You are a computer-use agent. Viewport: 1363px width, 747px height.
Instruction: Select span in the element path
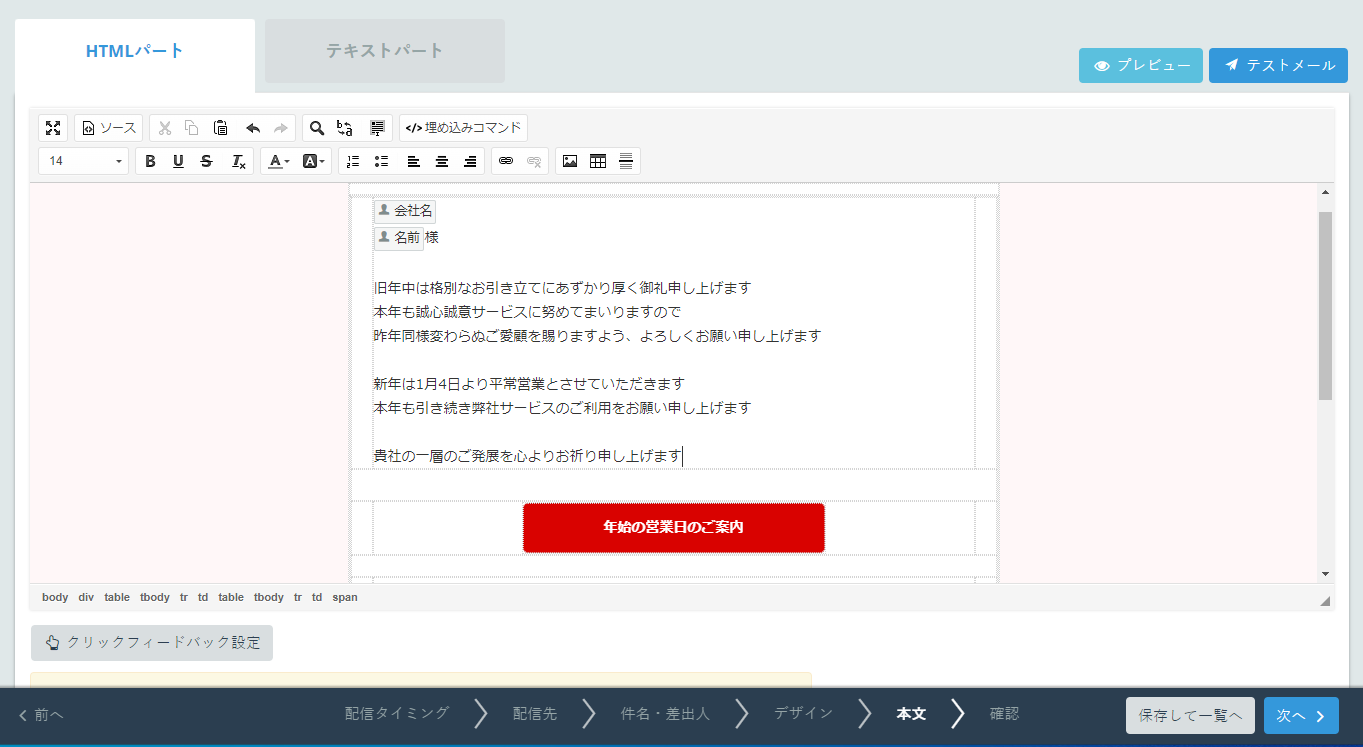(x=345, y=597)
